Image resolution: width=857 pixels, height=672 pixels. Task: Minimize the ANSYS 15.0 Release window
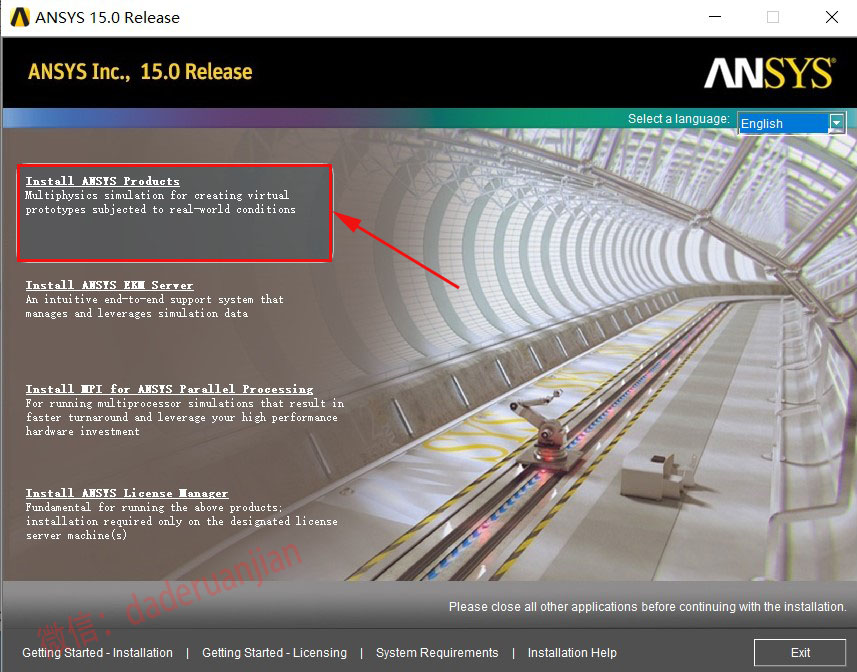click(714, 17)
